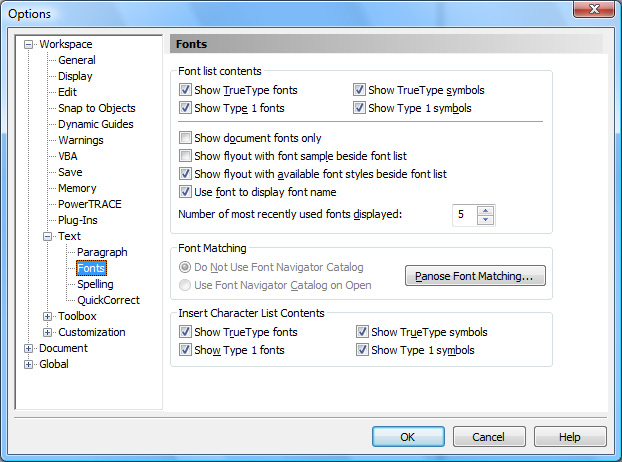
Task: Decrease recently used fonts count
Action: [486, 219]
